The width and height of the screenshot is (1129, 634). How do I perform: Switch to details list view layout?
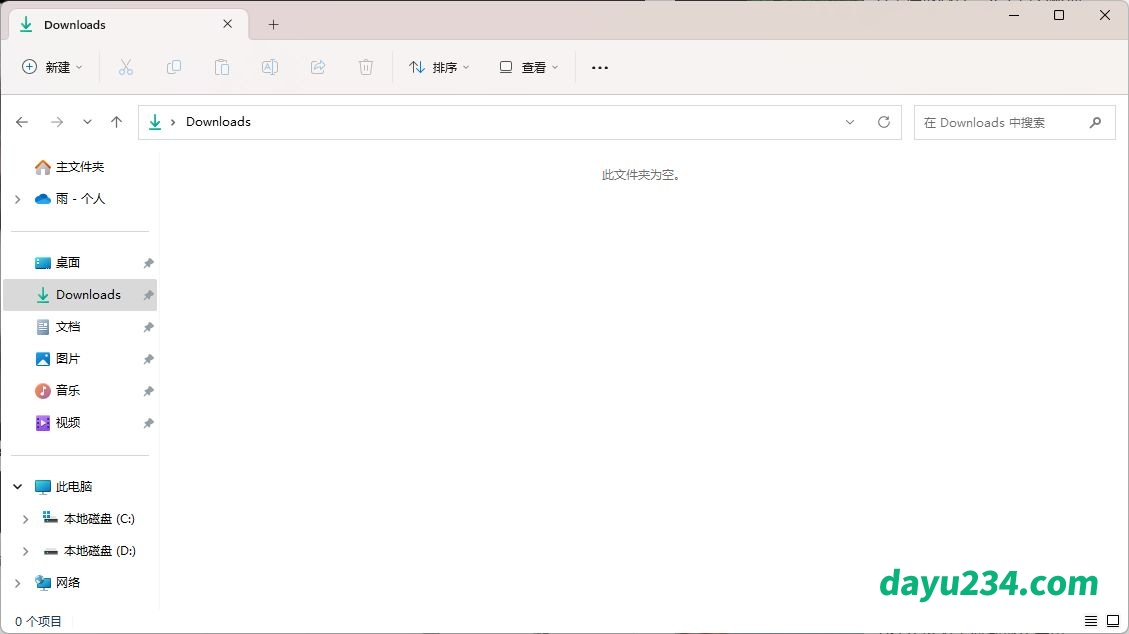pos(1091,621)
